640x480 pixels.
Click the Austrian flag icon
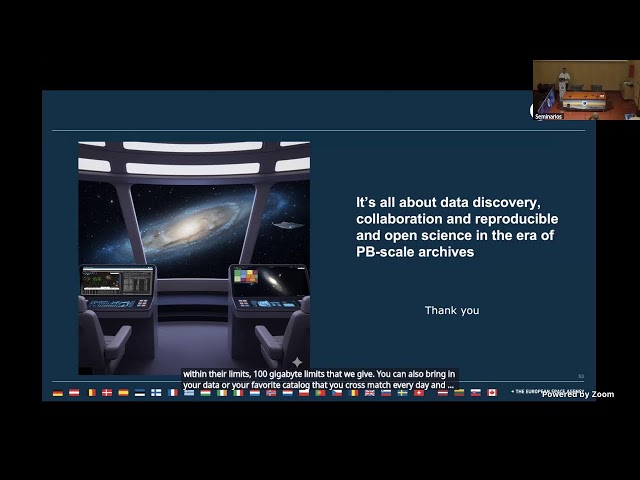pyautogui.click(x=74, y=393)
